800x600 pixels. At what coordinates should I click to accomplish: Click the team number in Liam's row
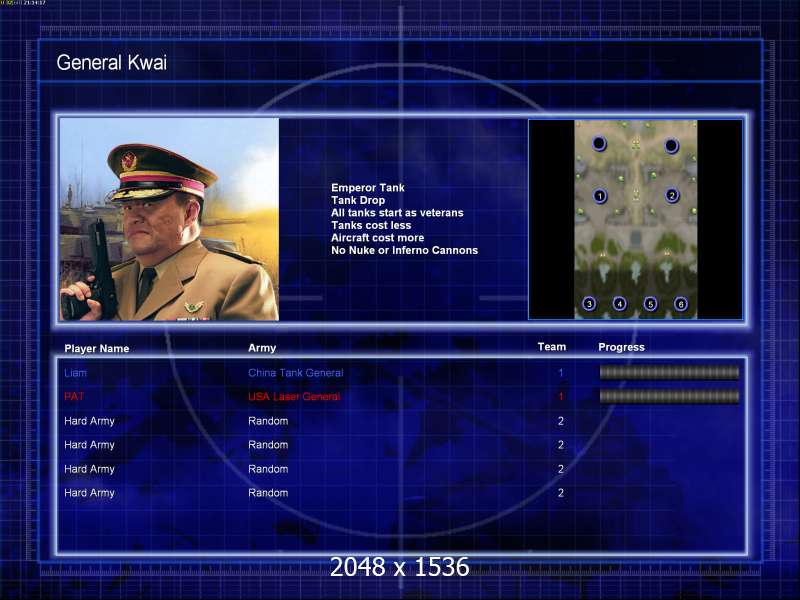[561, 373]
